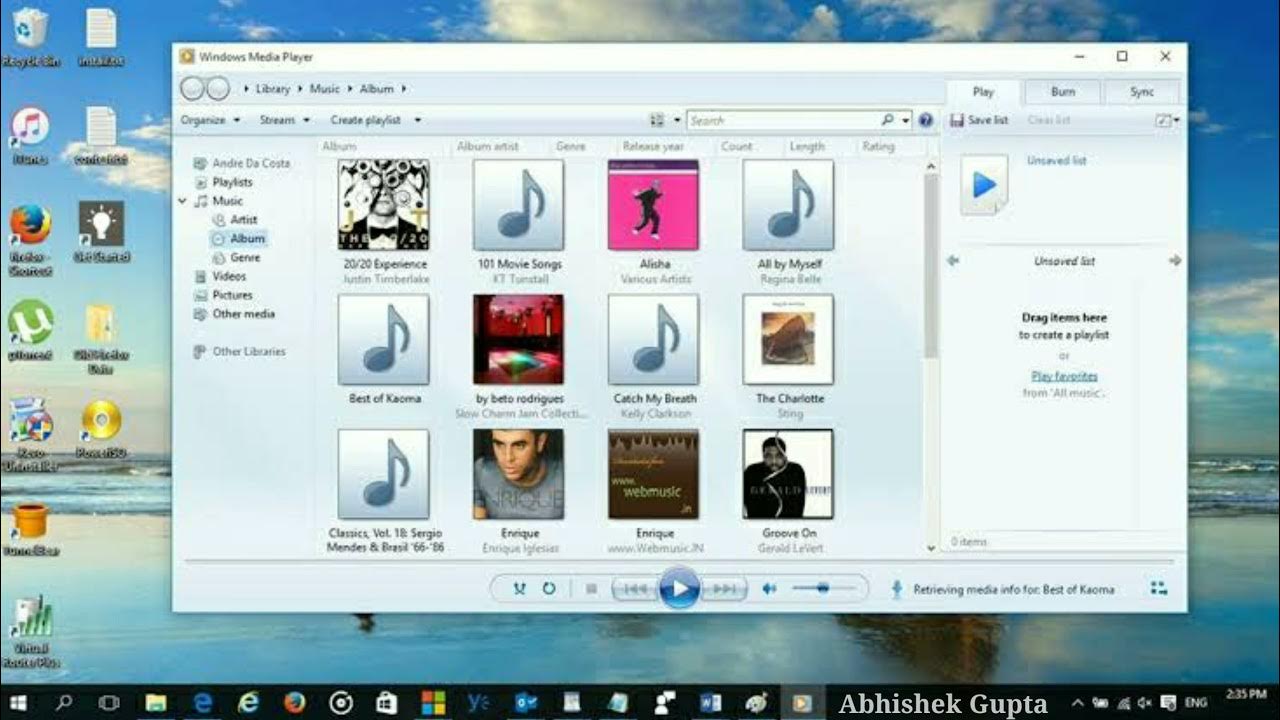This screenshot has height=720, width=1280.
Task: Select the Groove On album cover
Action: point(788,475)
